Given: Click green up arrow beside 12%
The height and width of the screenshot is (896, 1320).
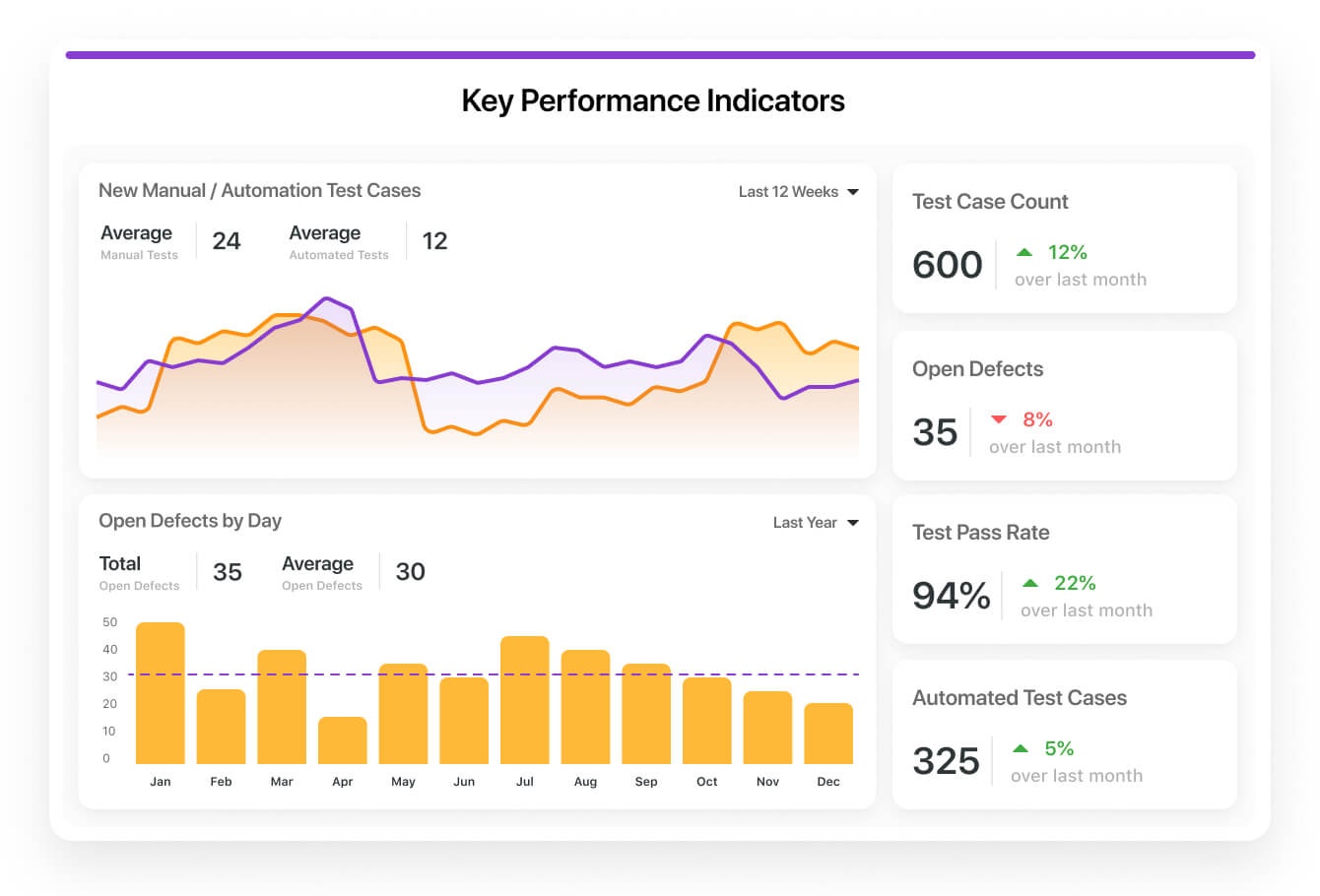Looking at the screenshot, I should [1024, 252].
